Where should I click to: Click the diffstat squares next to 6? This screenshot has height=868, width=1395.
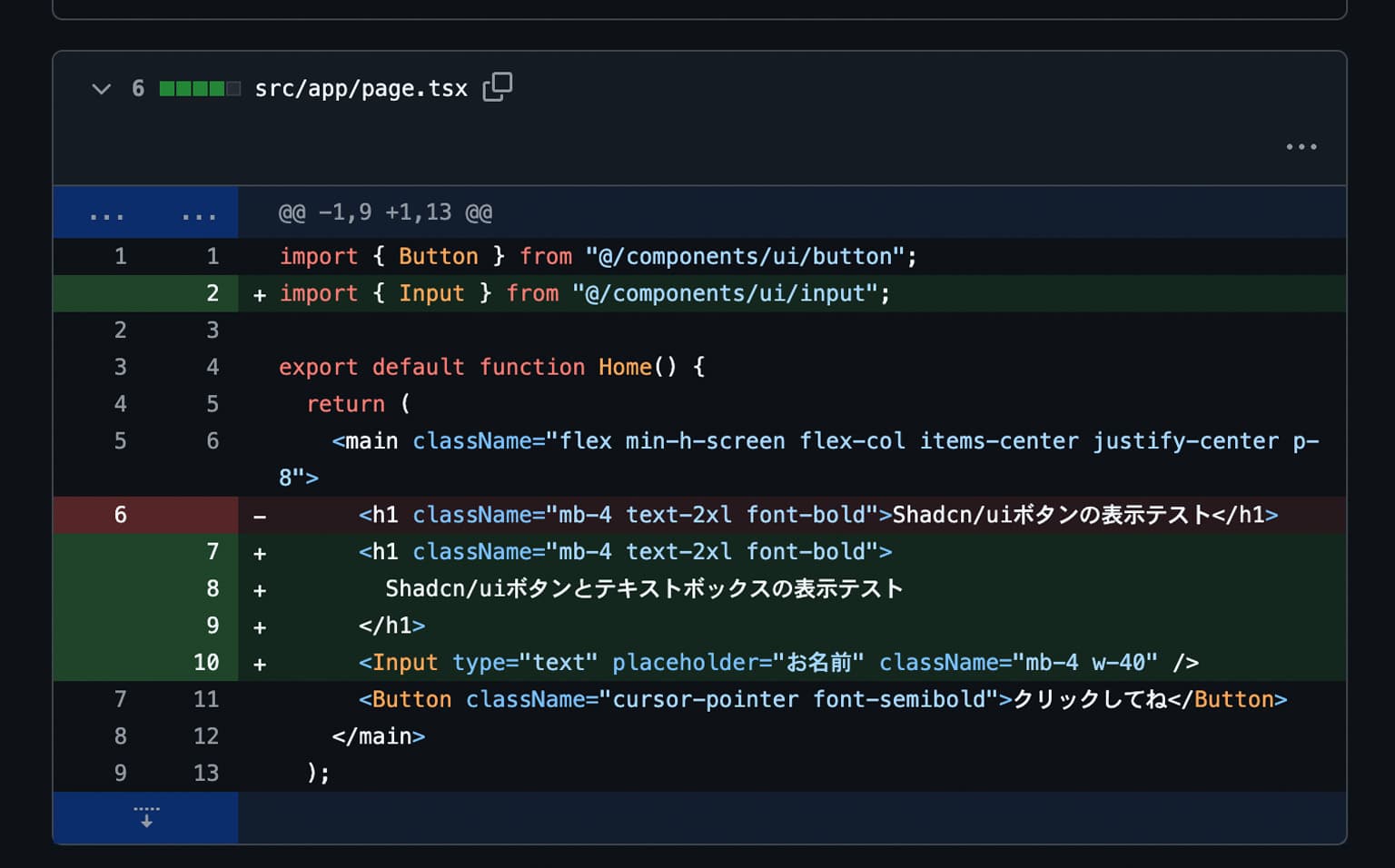click(200, 89)
